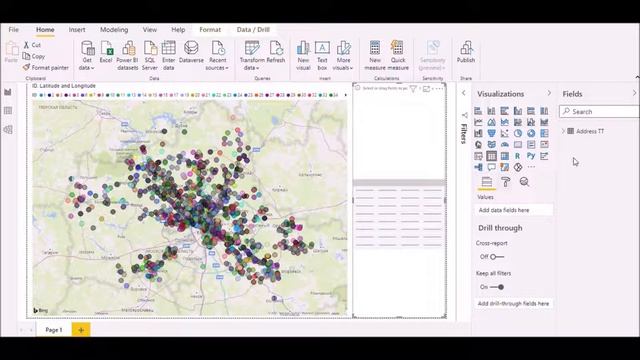Select the Stacked bar chart visual

[x=478, y=111]
